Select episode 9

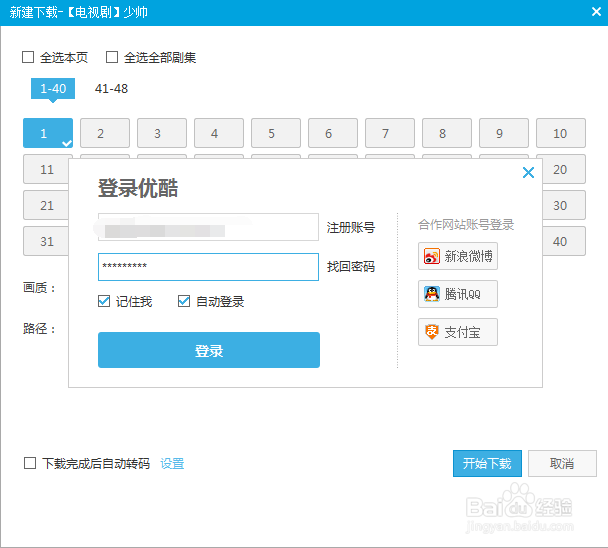tap(504, 133)
